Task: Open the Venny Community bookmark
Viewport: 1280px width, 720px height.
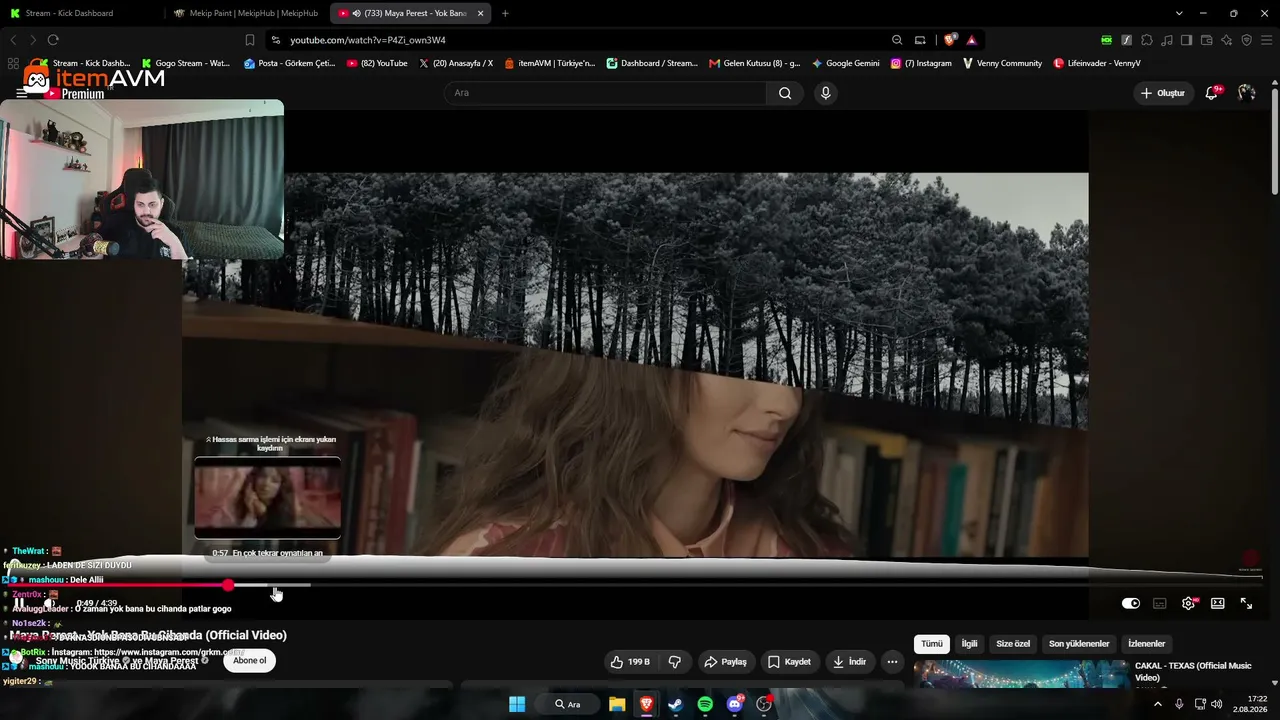Action: coord(1002,63)
